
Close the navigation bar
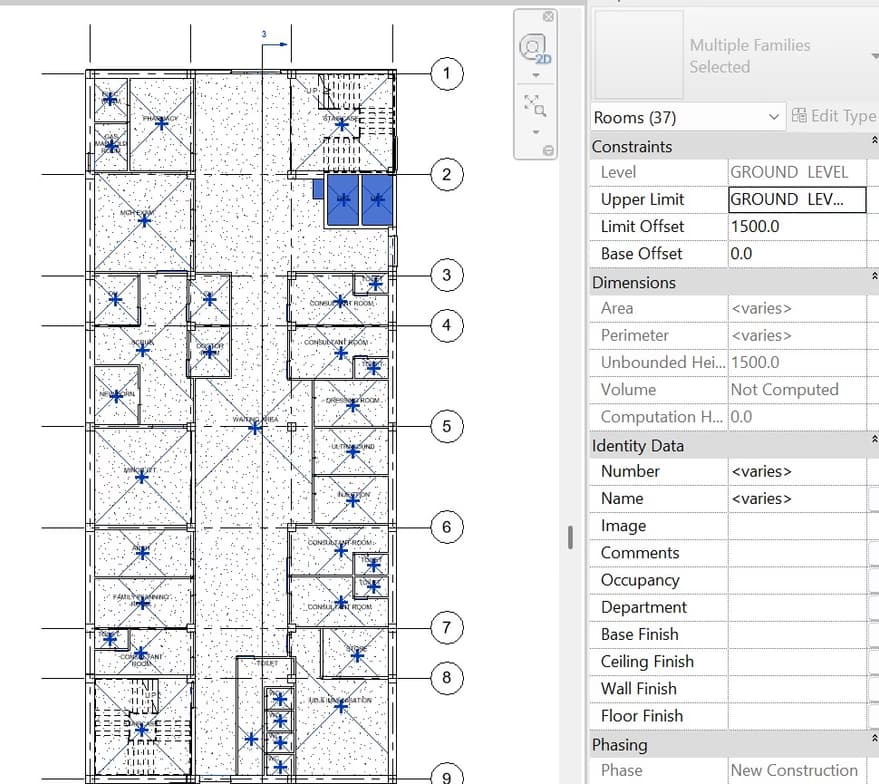[x=548, y=17]
